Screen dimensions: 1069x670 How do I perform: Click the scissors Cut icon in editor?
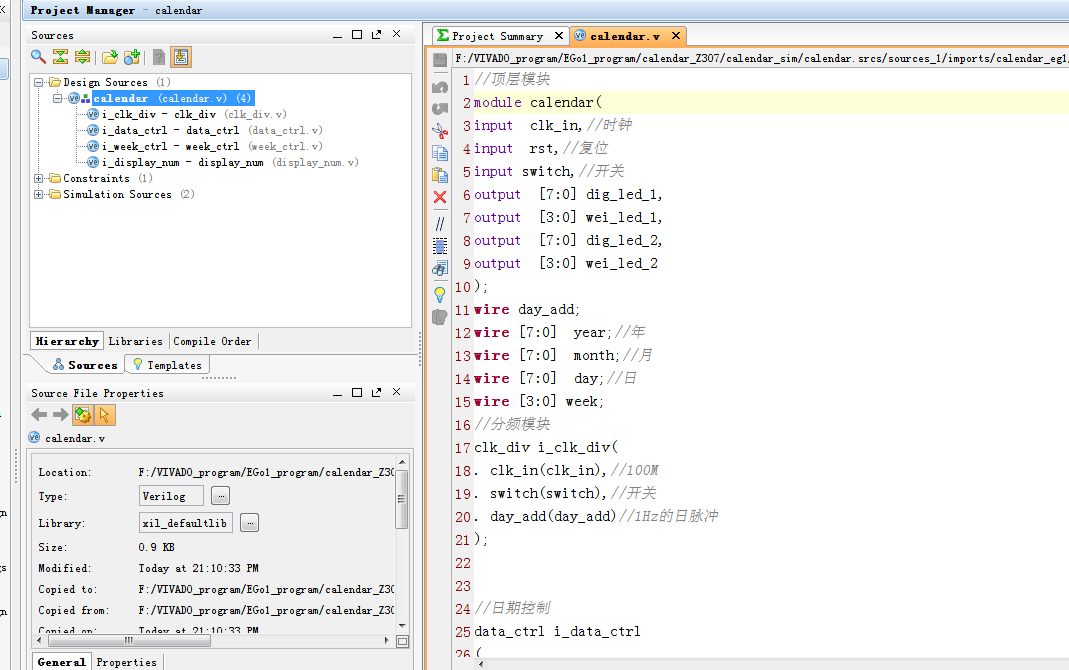point(440,130)
